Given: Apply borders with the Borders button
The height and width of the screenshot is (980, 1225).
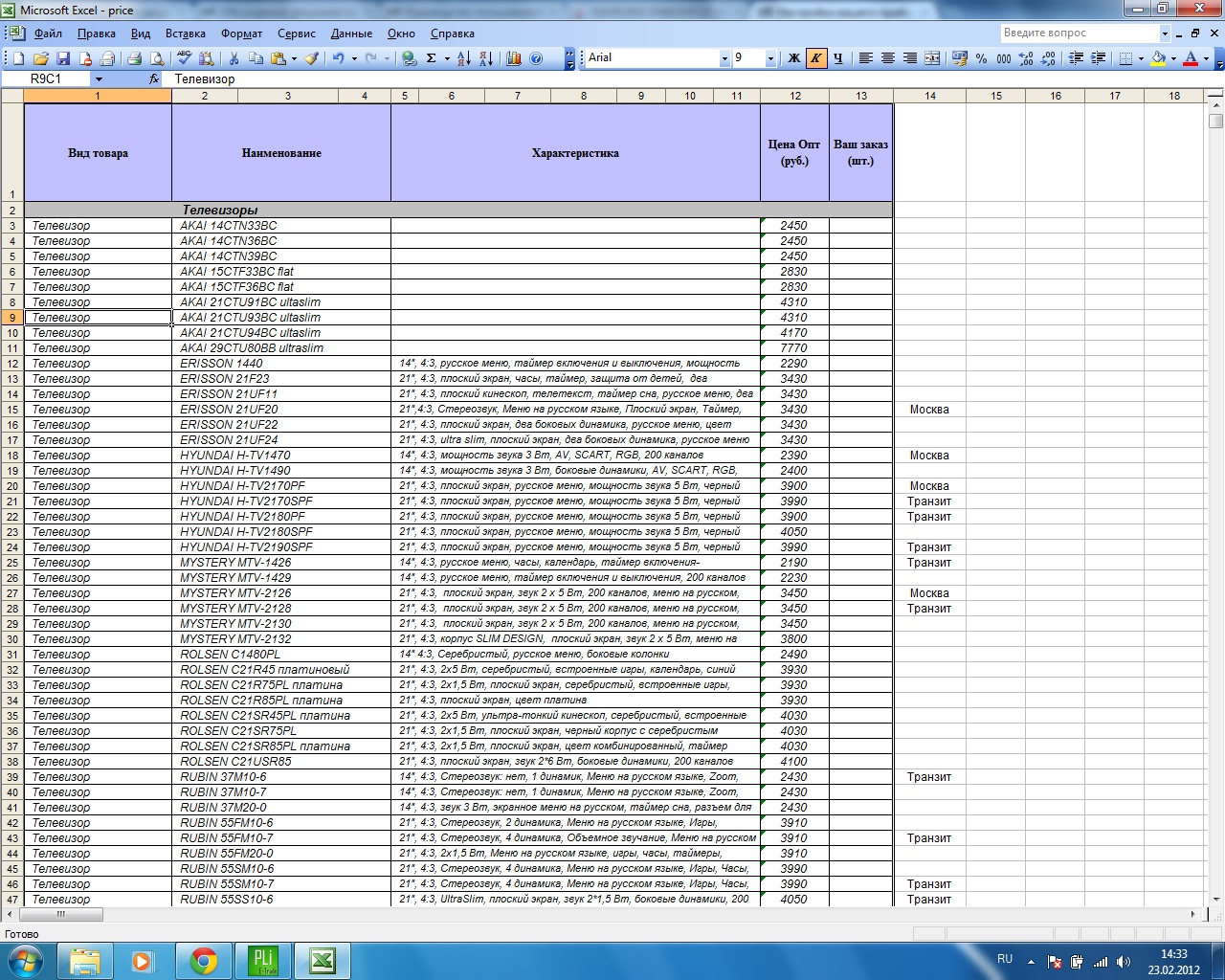Looking at the screenshot, I should coord(1126,58).
